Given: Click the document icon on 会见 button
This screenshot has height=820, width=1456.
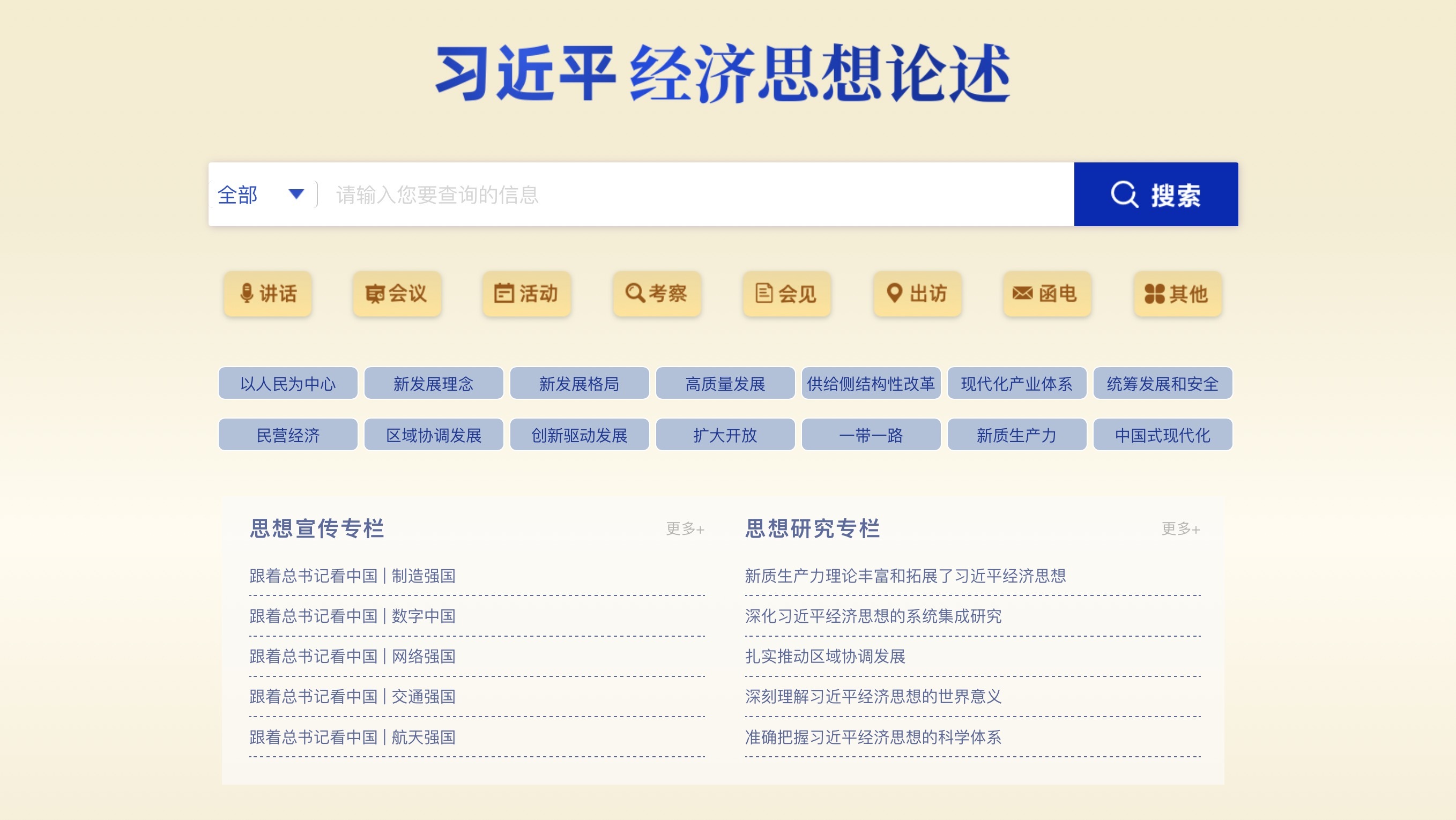Looking at the screenshot, I should click(x=763, y=293).
